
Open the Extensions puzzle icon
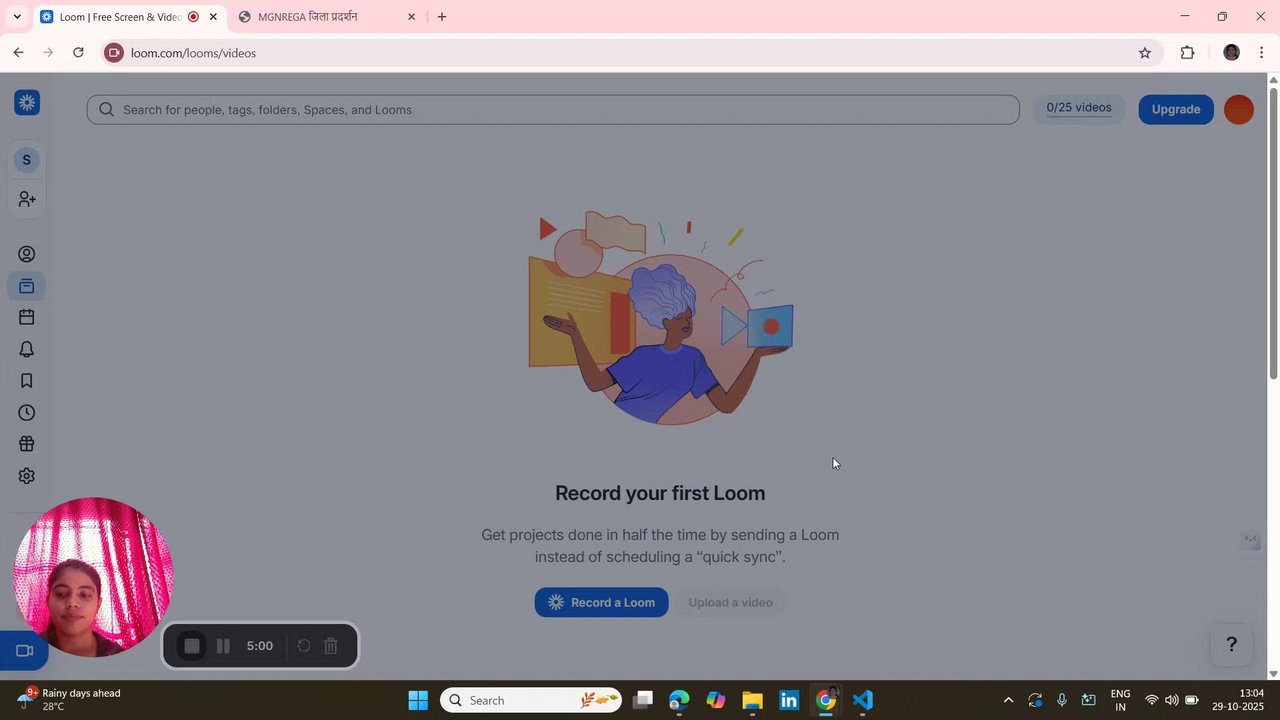point(1188,53)
